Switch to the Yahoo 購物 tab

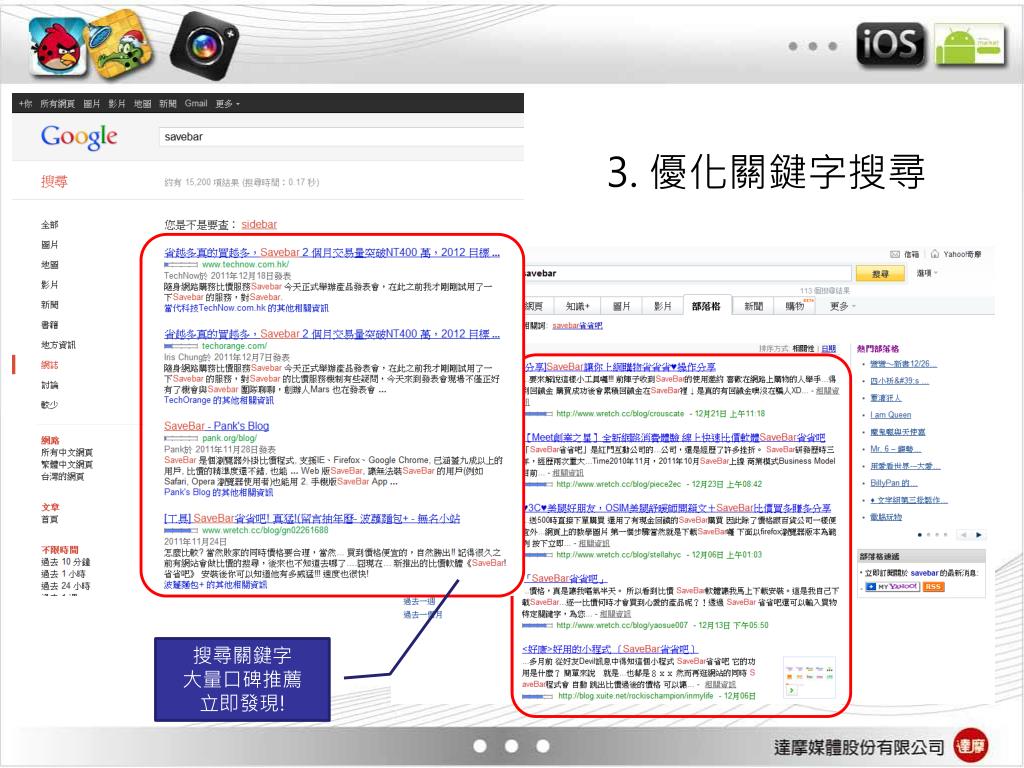tap(795, 306)
